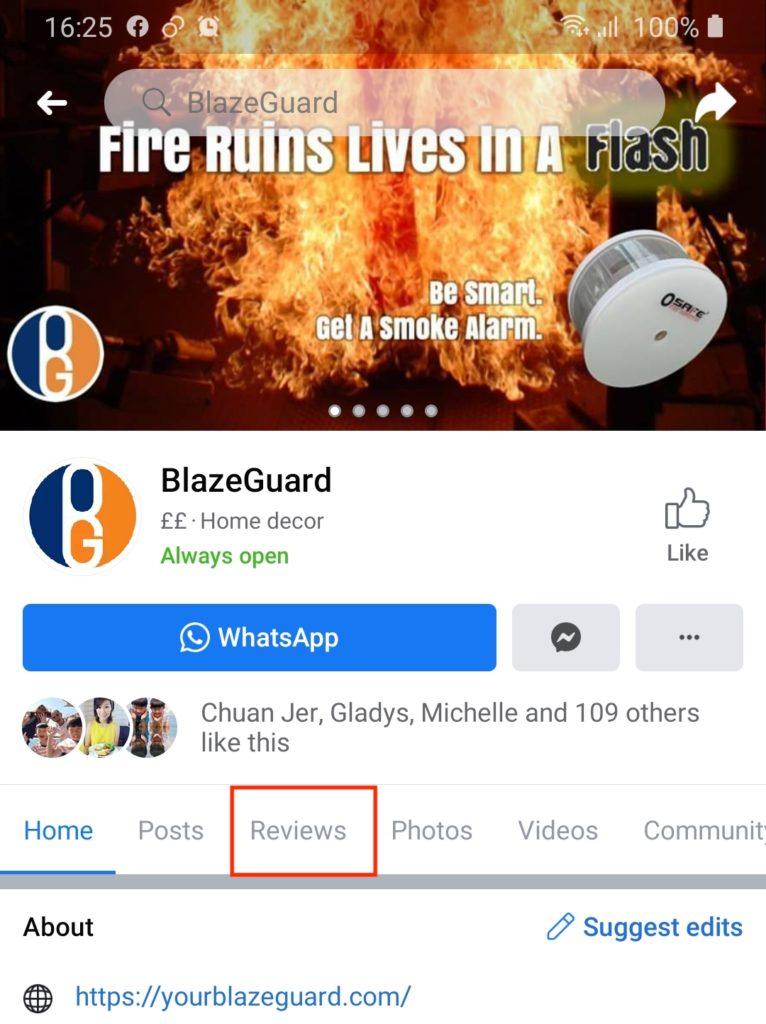Viewport: 766px width, 1024px height.
Task: Tap the pencil Suggest edits icon
Action: (560, 927)
